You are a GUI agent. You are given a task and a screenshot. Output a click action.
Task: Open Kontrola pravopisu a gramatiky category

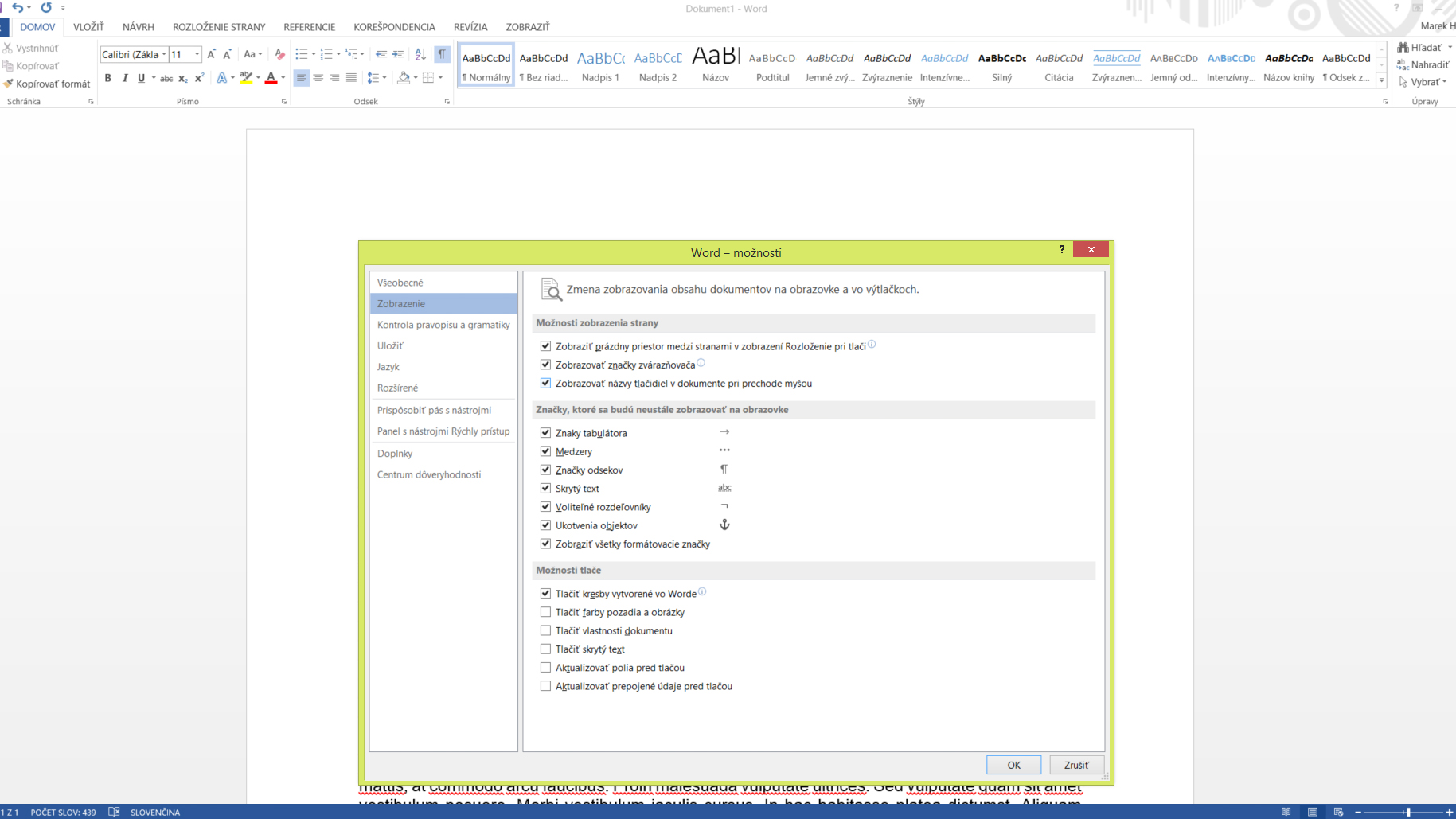pyautogui.click(x=443, y=325)
